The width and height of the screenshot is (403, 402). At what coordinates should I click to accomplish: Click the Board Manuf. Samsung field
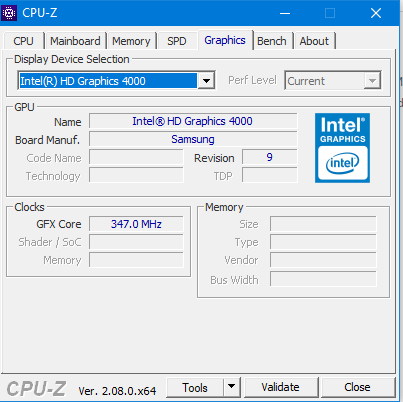tap(193, 139)
